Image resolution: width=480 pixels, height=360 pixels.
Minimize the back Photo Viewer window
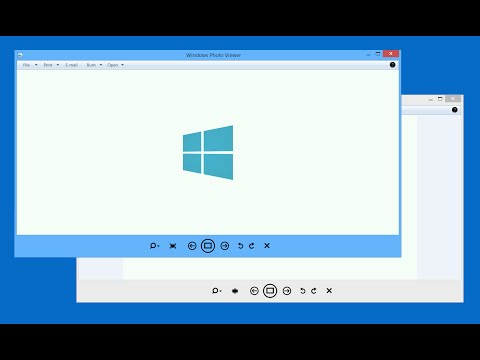(431, 99)
